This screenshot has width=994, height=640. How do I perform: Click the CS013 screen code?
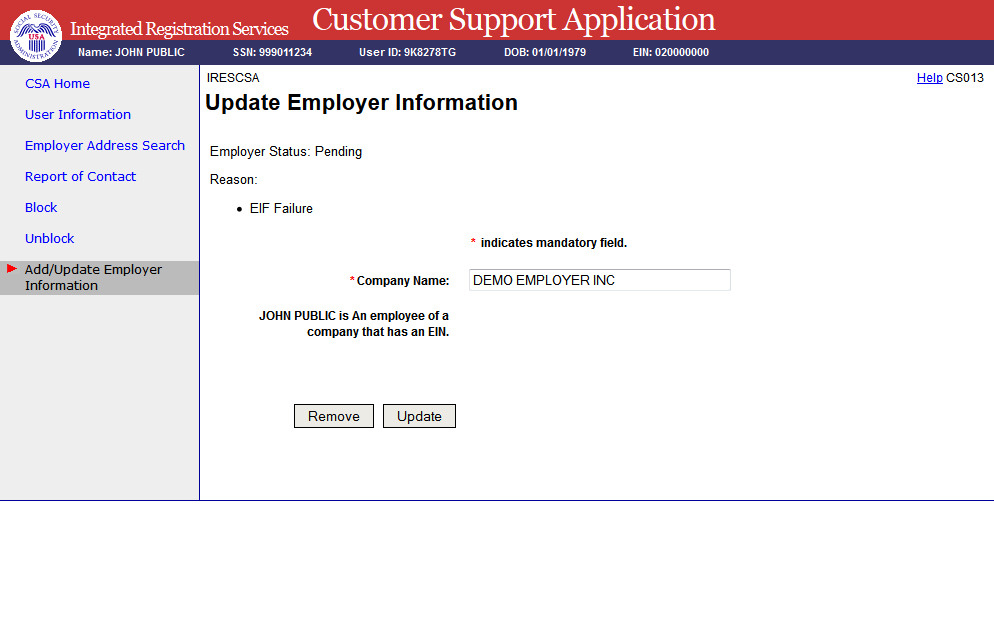pos(965,78)
